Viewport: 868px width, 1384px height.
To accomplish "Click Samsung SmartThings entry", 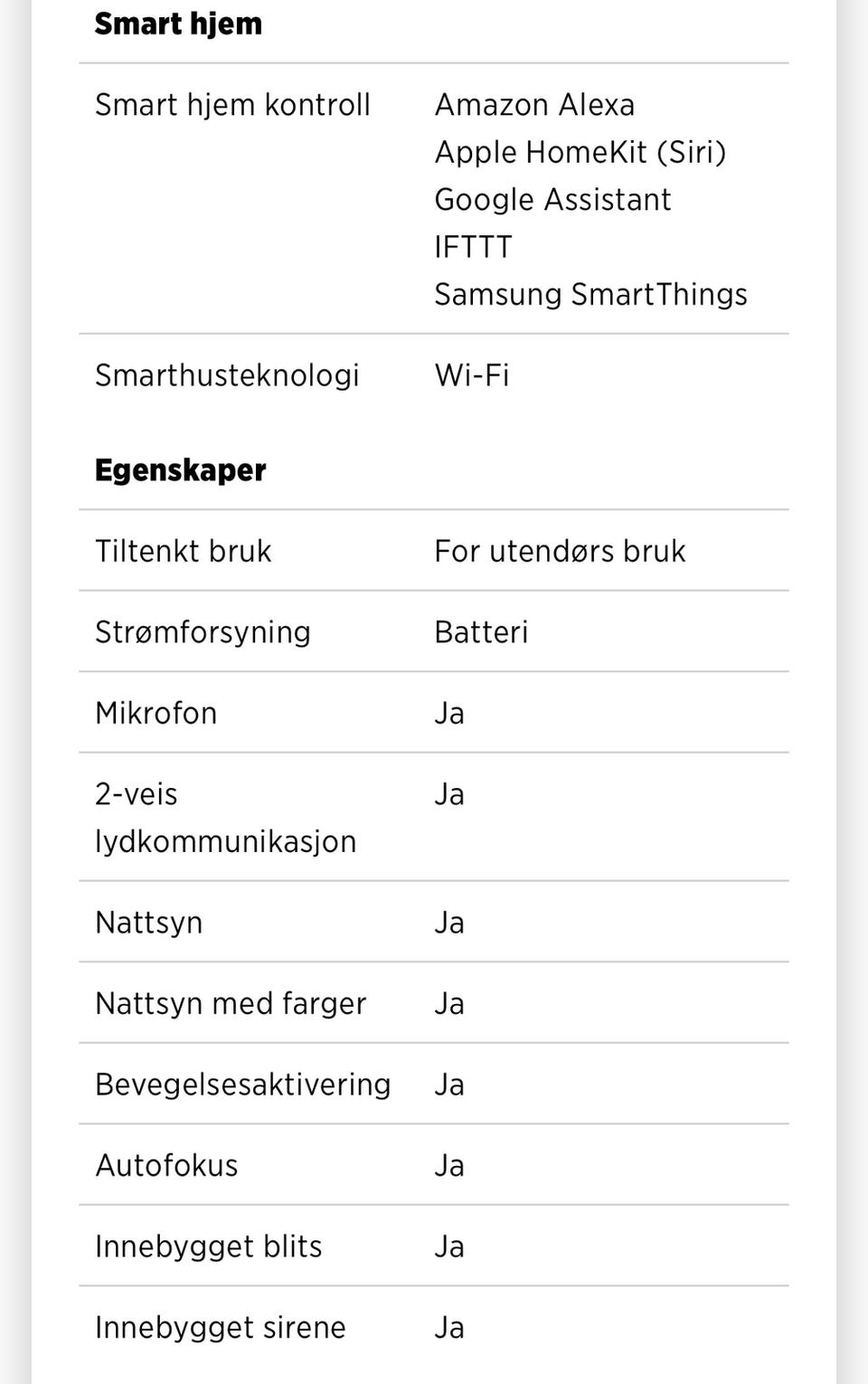I will pos(590,294).
